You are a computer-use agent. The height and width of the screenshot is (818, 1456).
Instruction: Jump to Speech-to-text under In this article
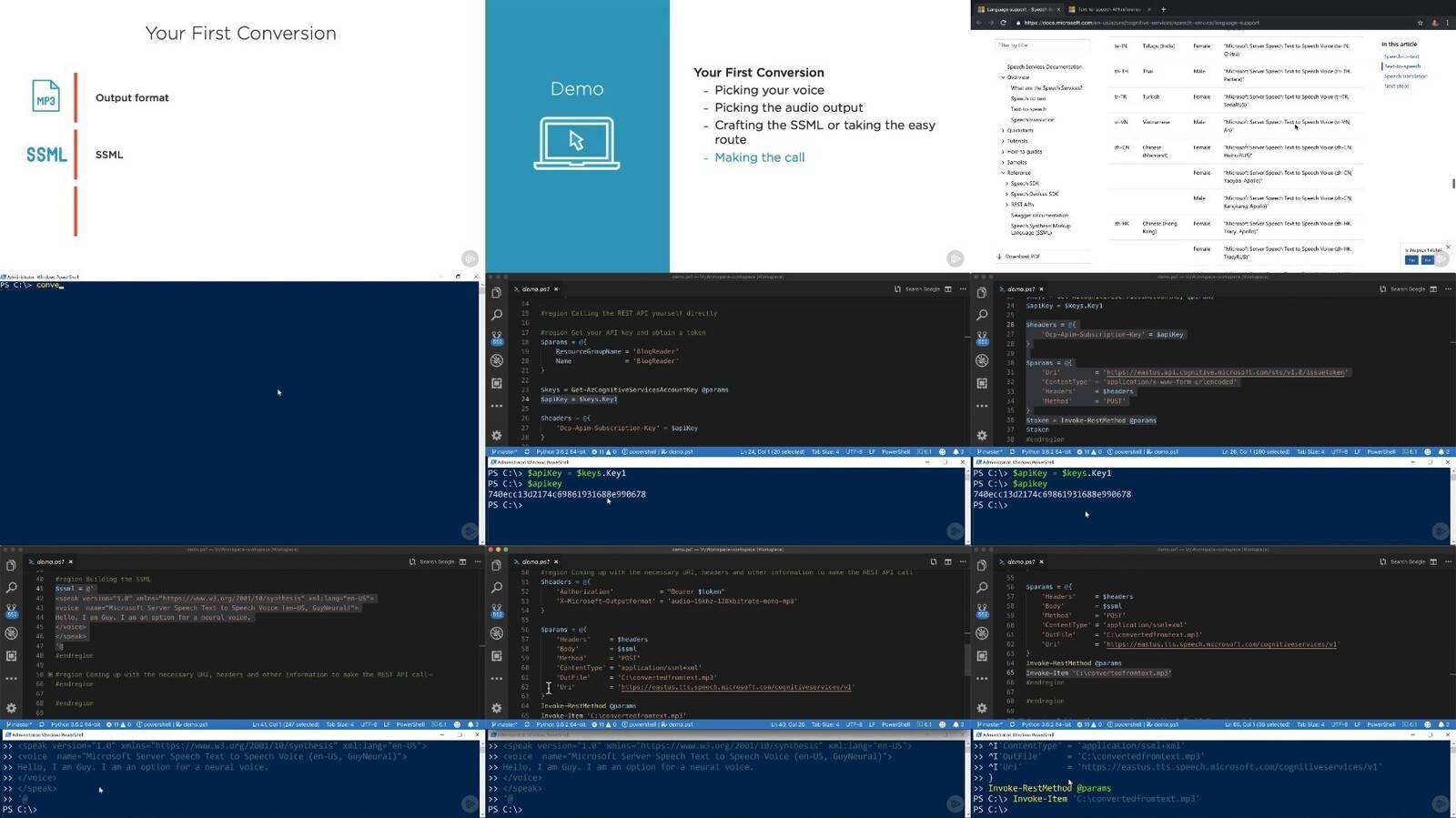click(x=1401, y=56)
